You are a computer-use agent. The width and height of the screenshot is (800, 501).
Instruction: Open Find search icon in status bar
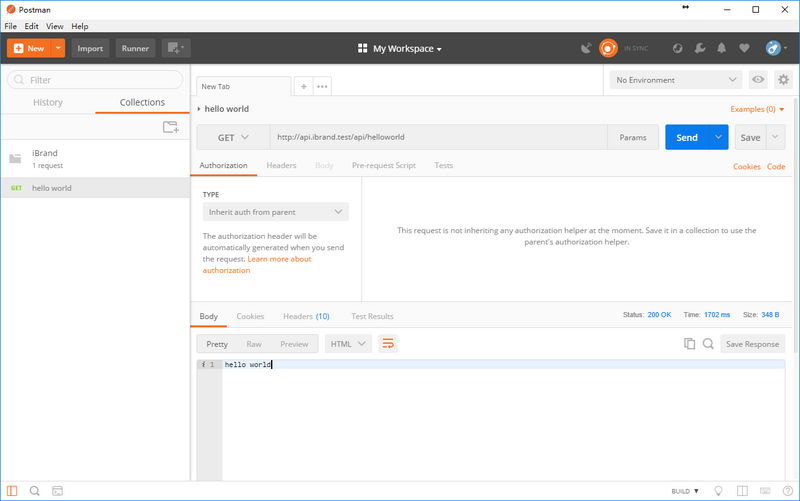[35, 491]
